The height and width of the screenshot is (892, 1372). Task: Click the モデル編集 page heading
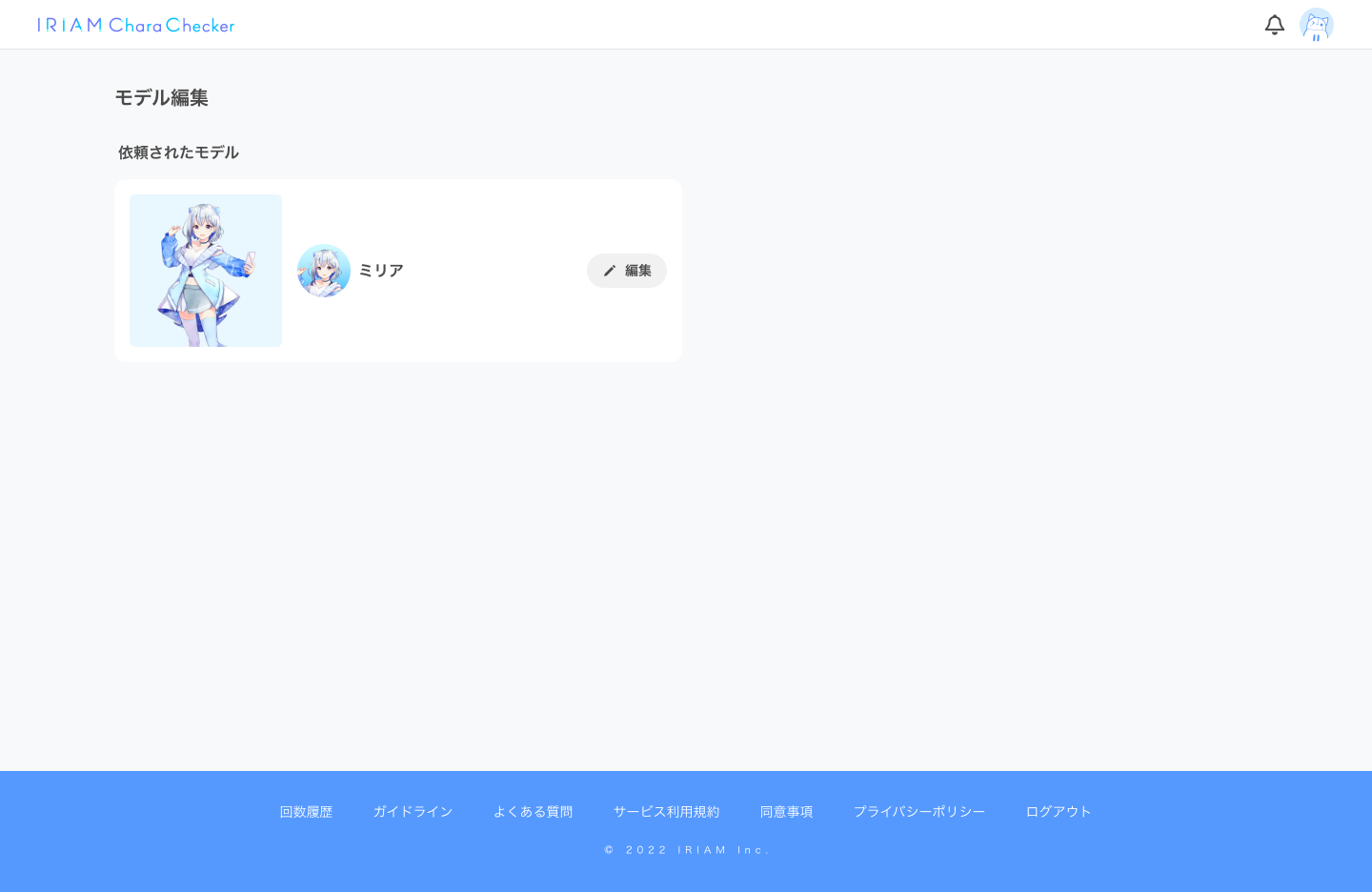(162, 97)
